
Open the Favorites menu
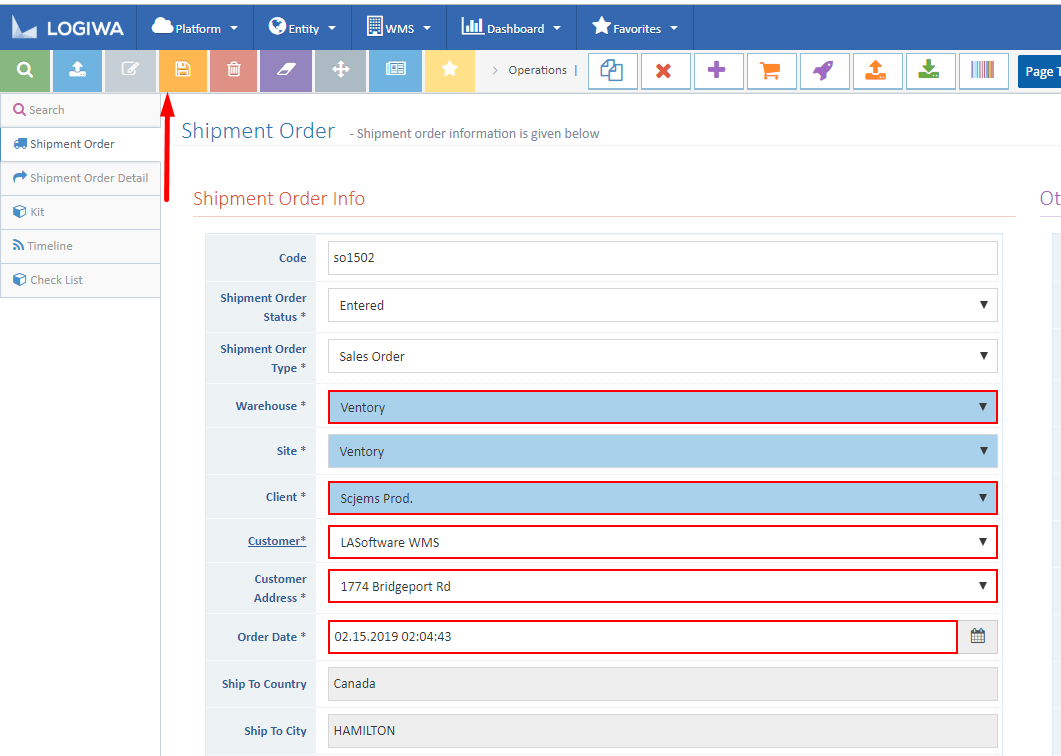click(x=634, y=27)
